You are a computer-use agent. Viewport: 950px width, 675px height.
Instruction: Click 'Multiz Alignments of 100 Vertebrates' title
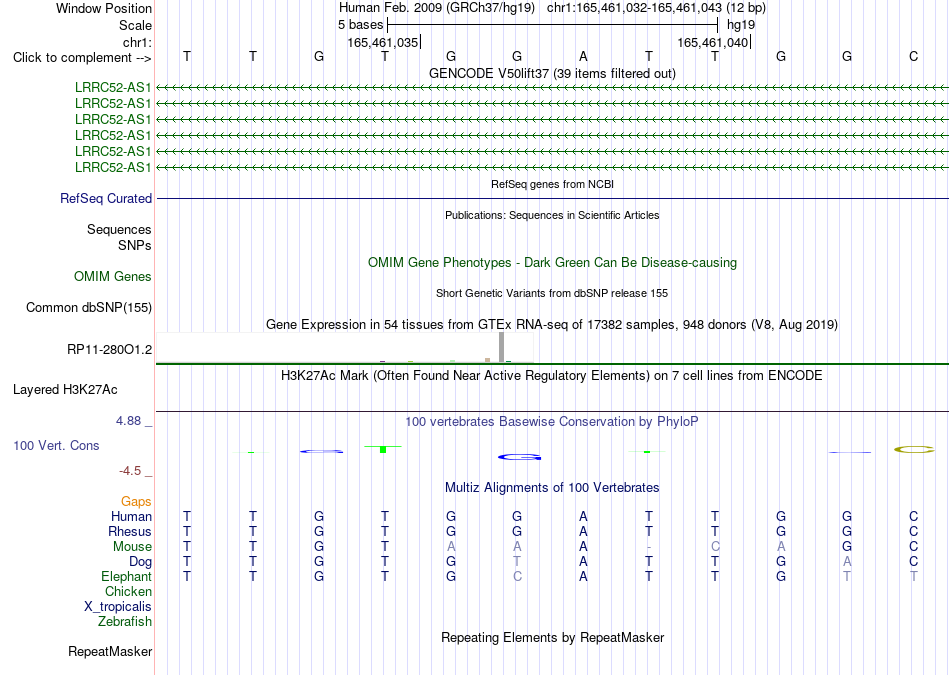552,487
